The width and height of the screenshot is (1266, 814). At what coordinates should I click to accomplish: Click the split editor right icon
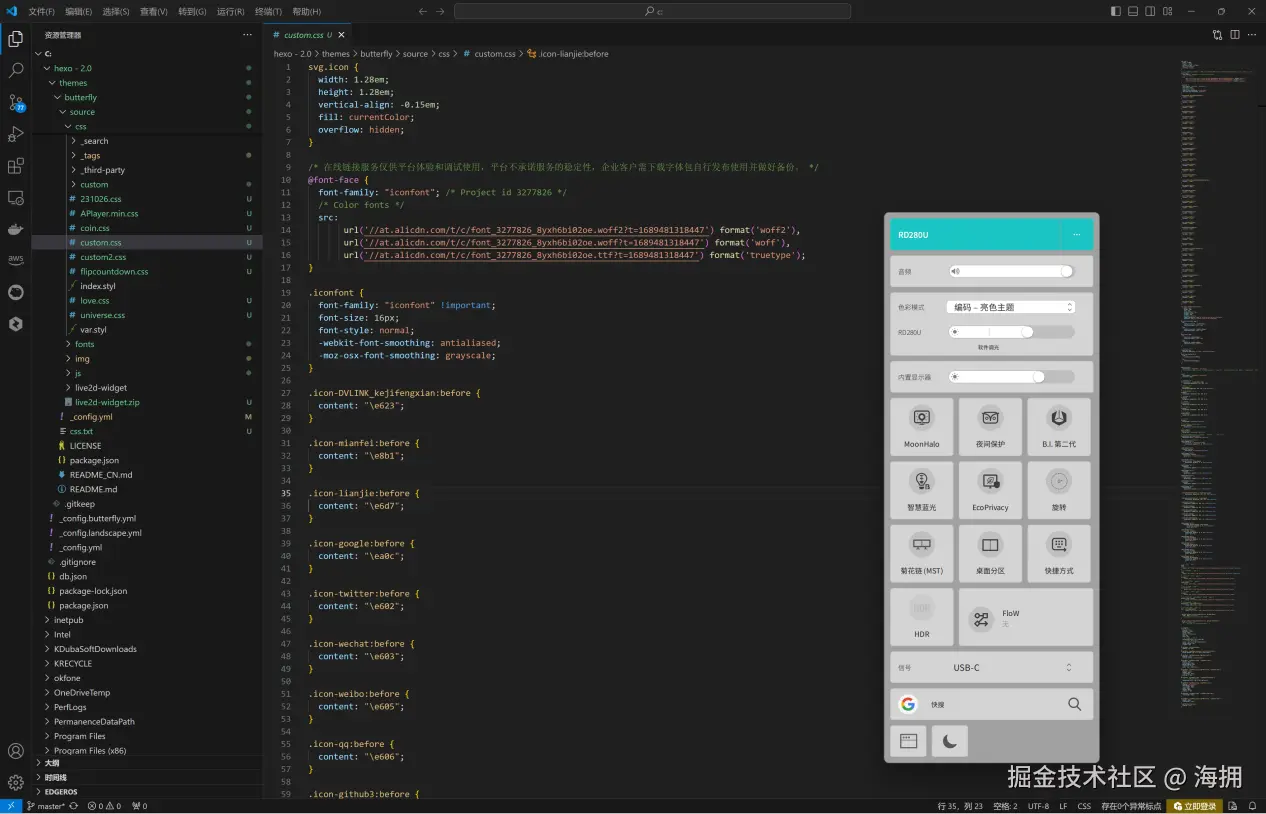coord(1235,35)
